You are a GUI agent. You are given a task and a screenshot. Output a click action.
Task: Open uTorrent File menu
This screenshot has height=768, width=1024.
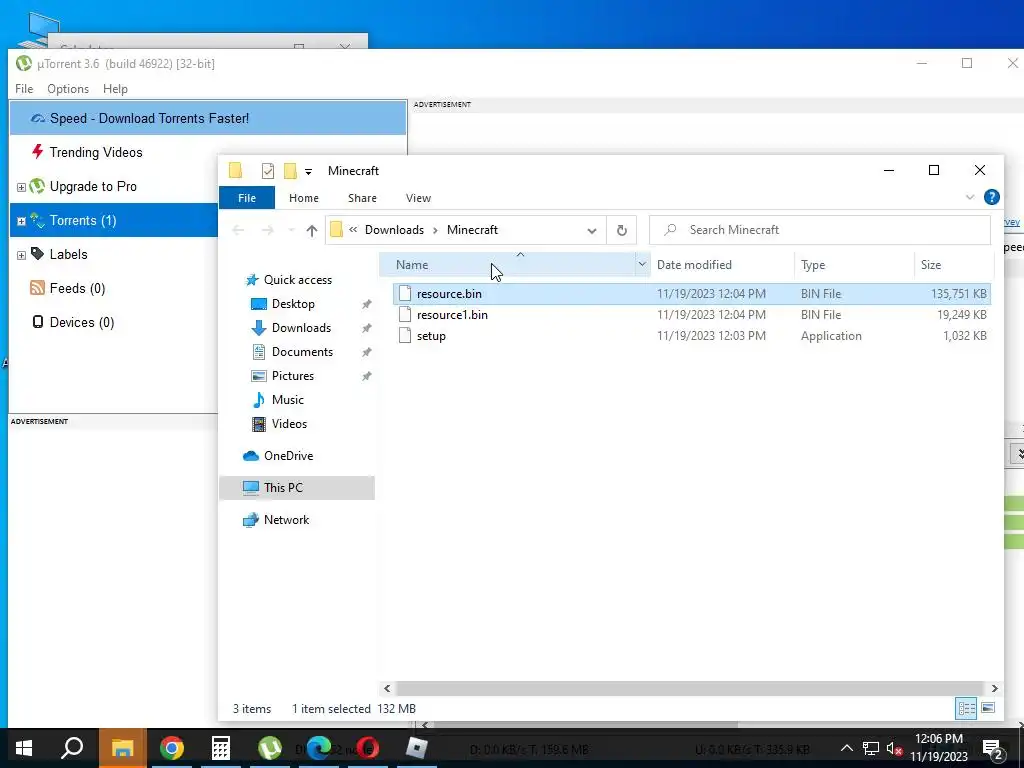pyautogui.click(x=24, y=89)
